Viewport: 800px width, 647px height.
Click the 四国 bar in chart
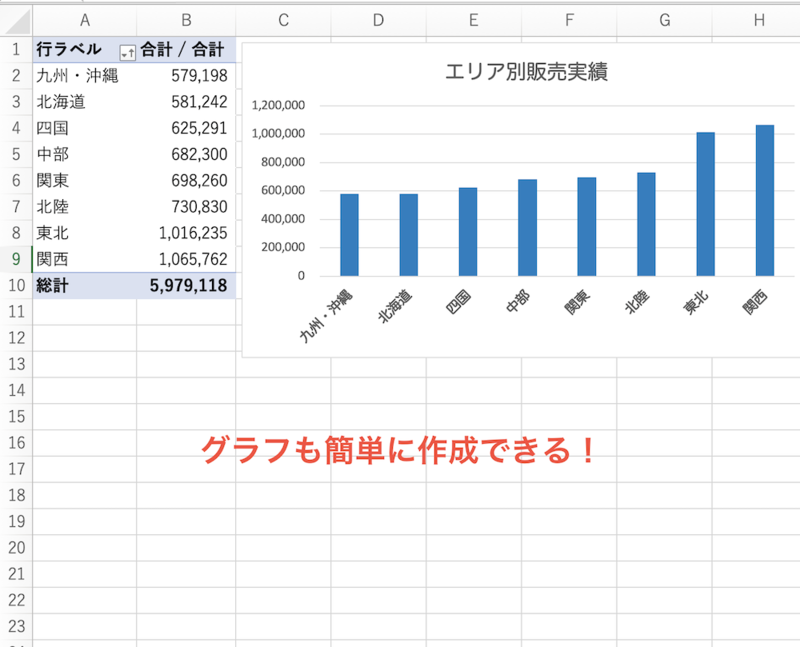(x=468, y=232)
